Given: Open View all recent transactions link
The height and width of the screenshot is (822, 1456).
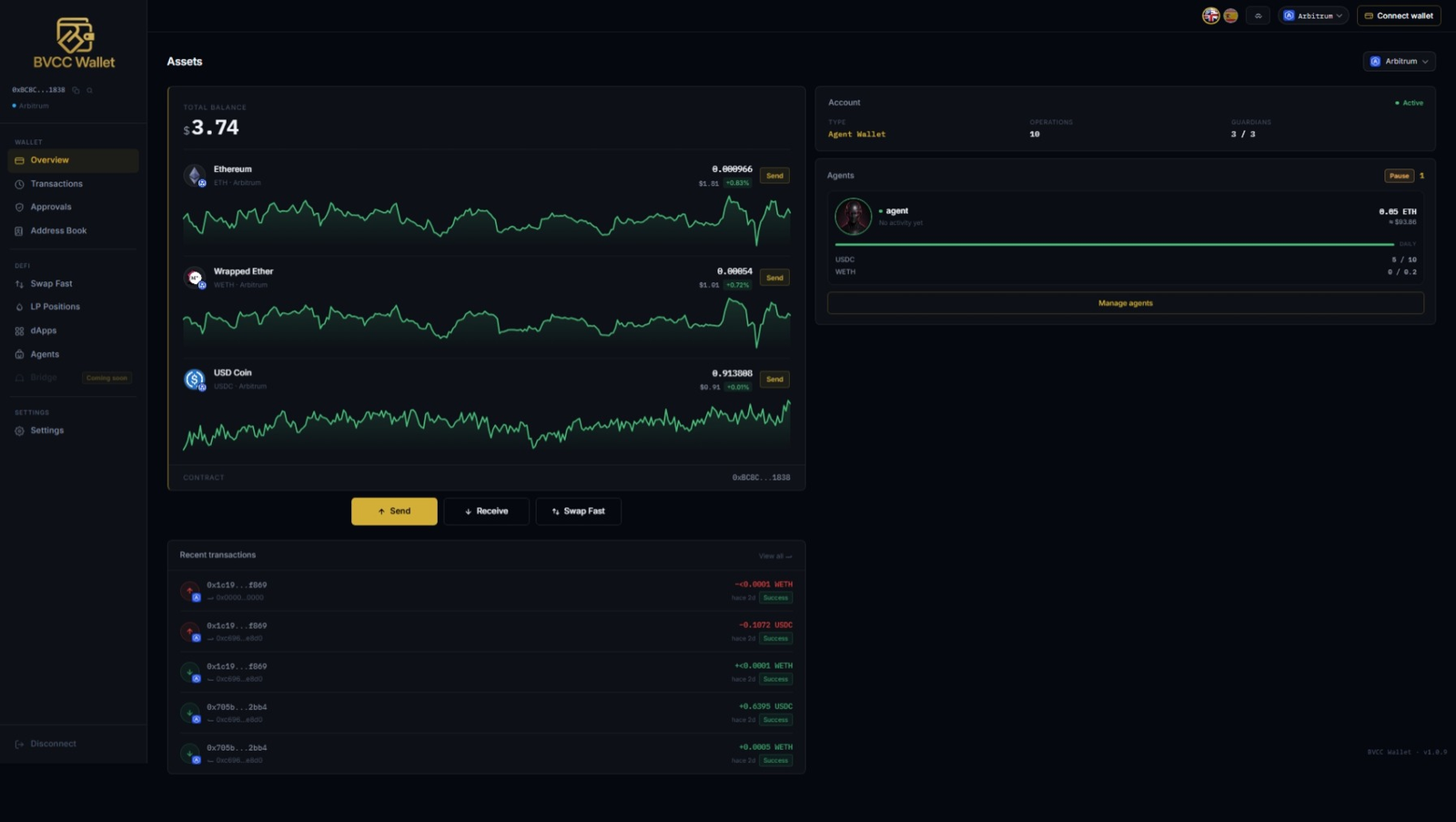Looking at the screenshot, I should click(x=775, y=556).
